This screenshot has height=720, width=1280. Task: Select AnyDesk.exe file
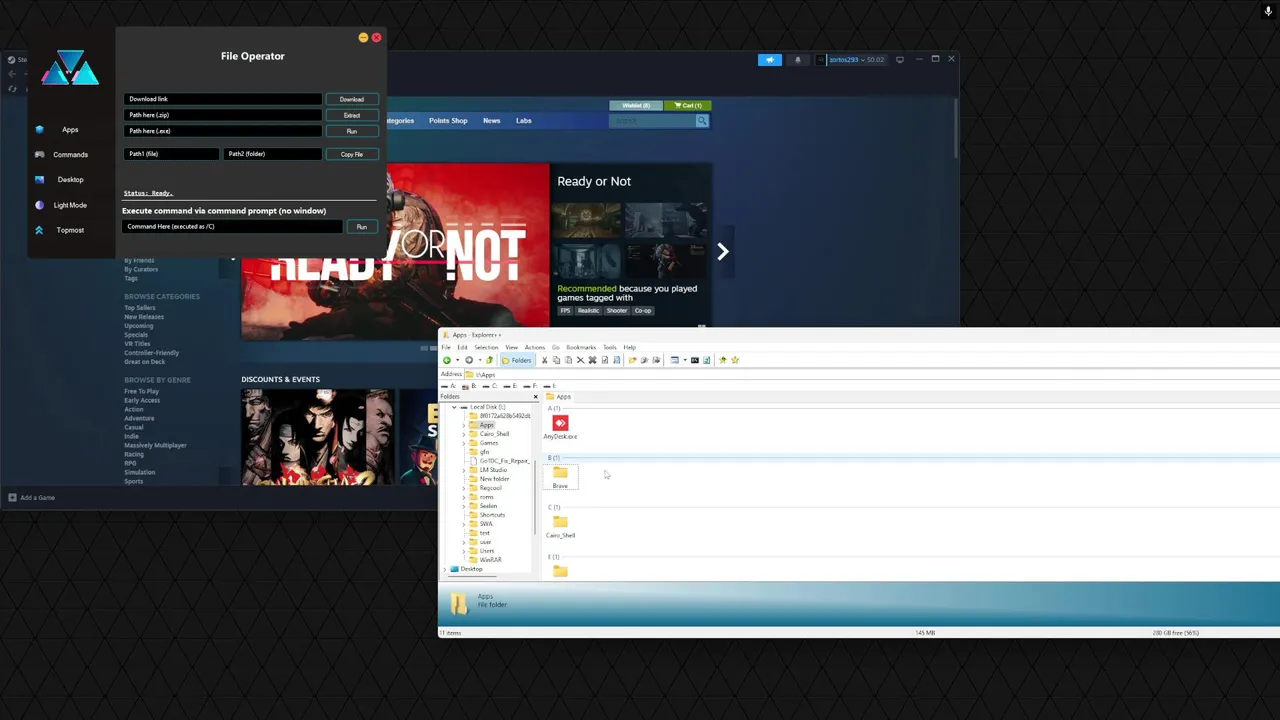coord(560,427)
